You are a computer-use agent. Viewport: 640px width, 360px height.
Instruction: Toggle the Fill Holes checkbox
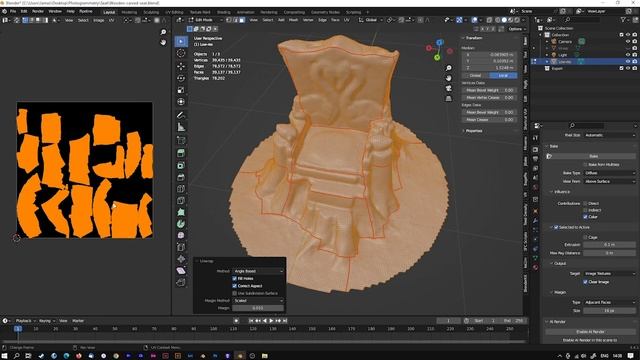point(235,278)
